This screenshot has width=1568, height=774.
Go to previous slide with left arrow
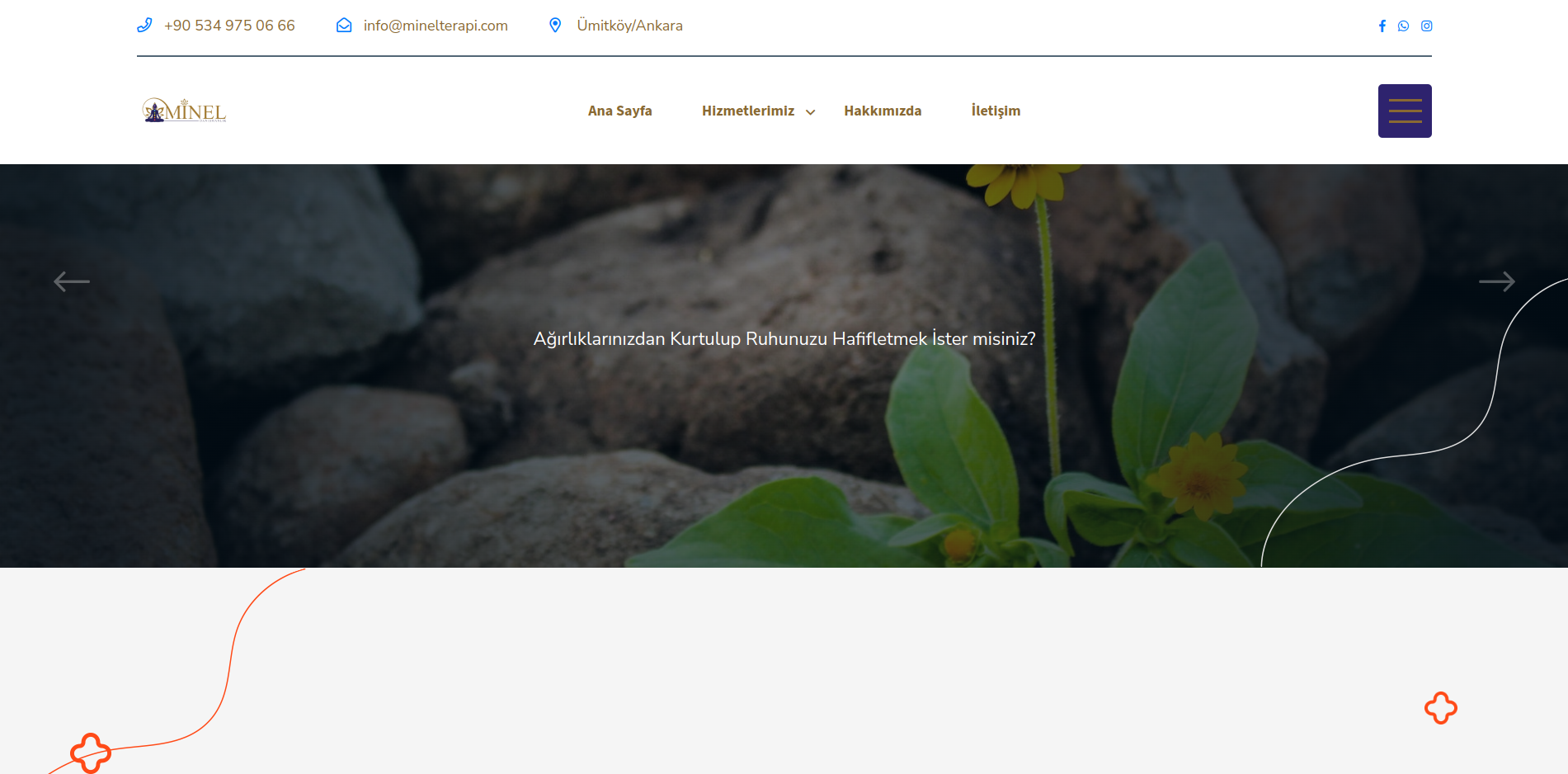click(x=72, y=281)
